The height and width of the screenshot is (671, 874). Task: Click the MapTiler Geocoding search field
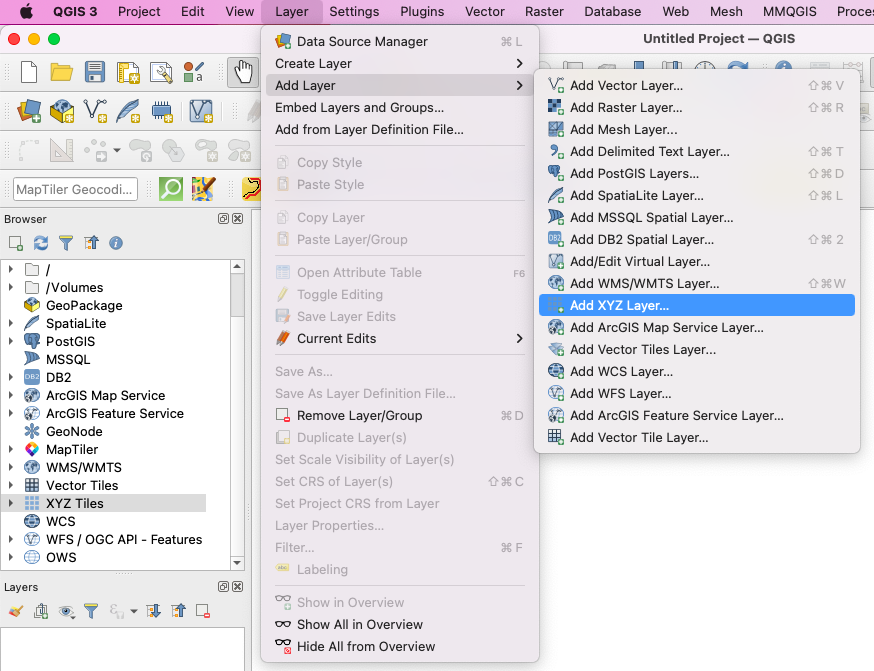pos(76,189)
